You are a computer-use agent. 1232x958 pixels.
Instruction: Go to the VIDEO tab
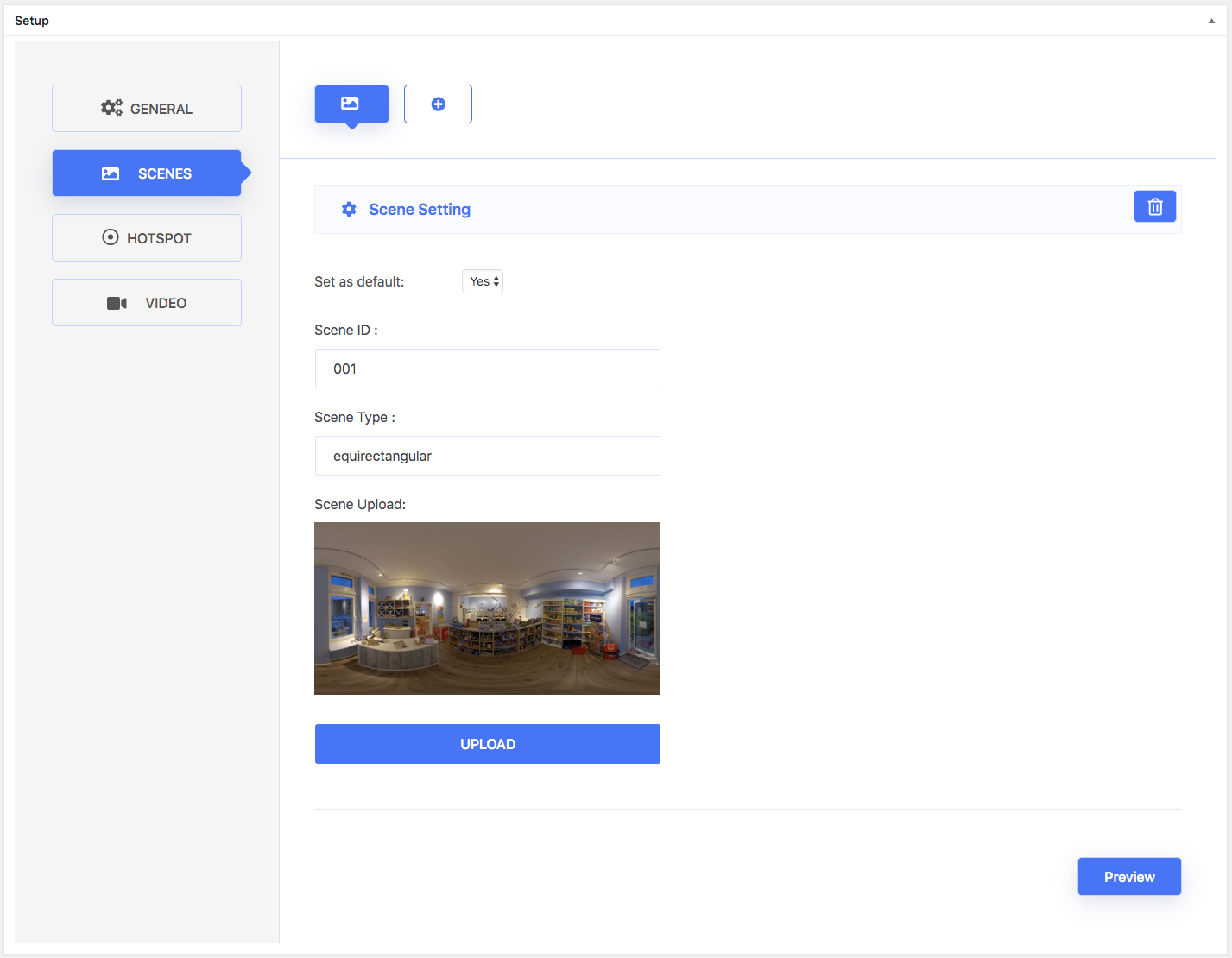147,303
